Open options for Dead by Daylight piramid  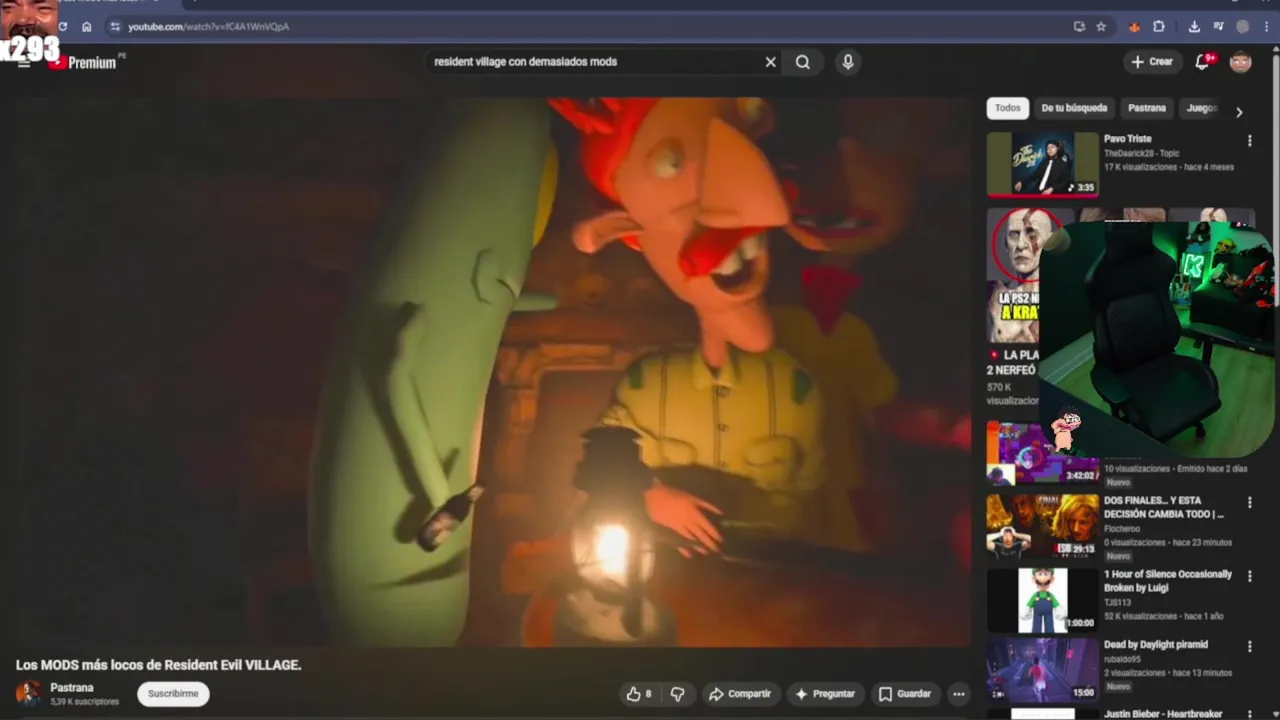click(x=1249, y=647)
